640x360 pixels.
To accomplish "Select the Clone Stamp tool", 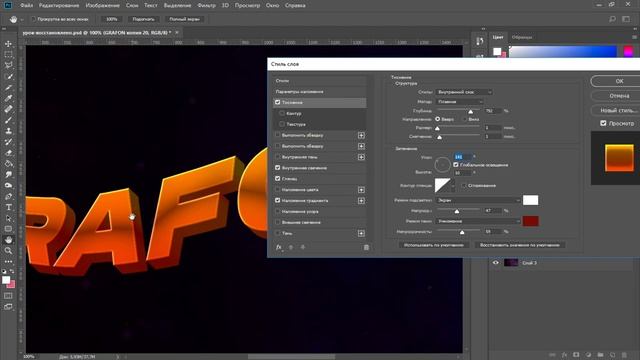I will click(x=8, y=131).
